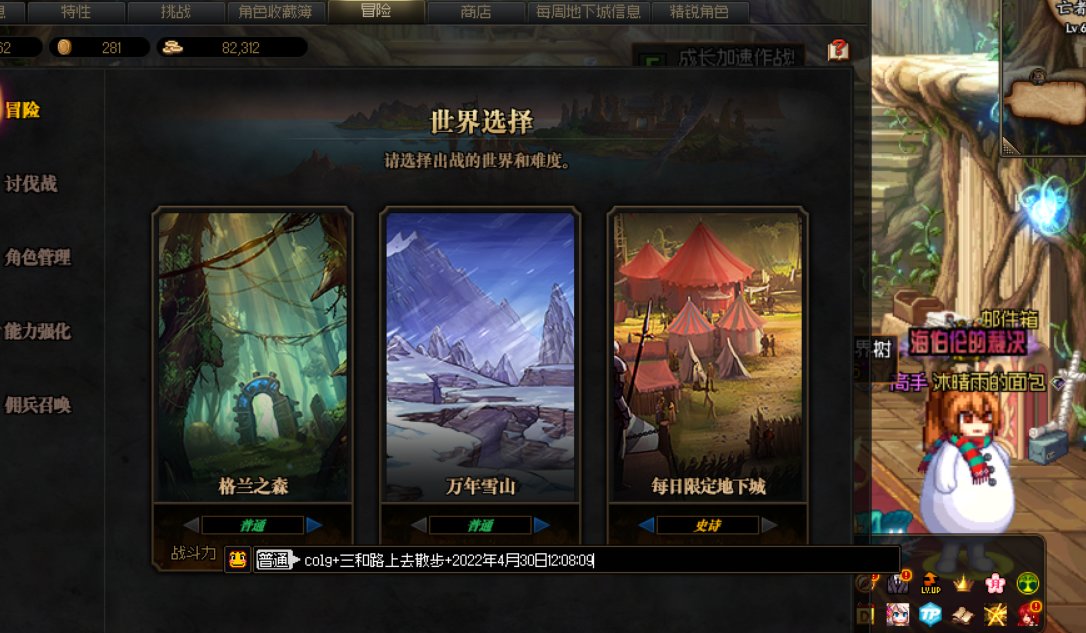Viewport: 1086px width, 633px height.
Task: Open the red-haired character portrait icon
Action: [1028, 614]
